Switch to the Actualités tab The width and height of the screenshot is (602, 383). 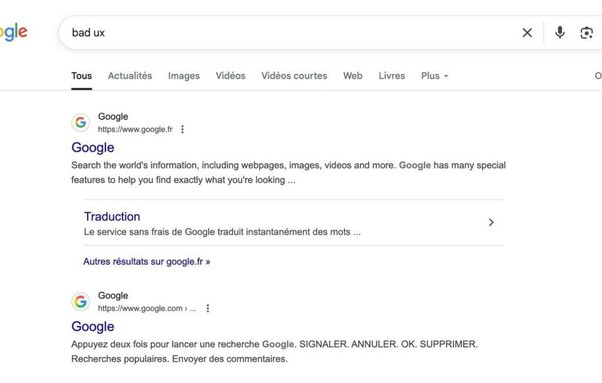click(x=130, y=76)
